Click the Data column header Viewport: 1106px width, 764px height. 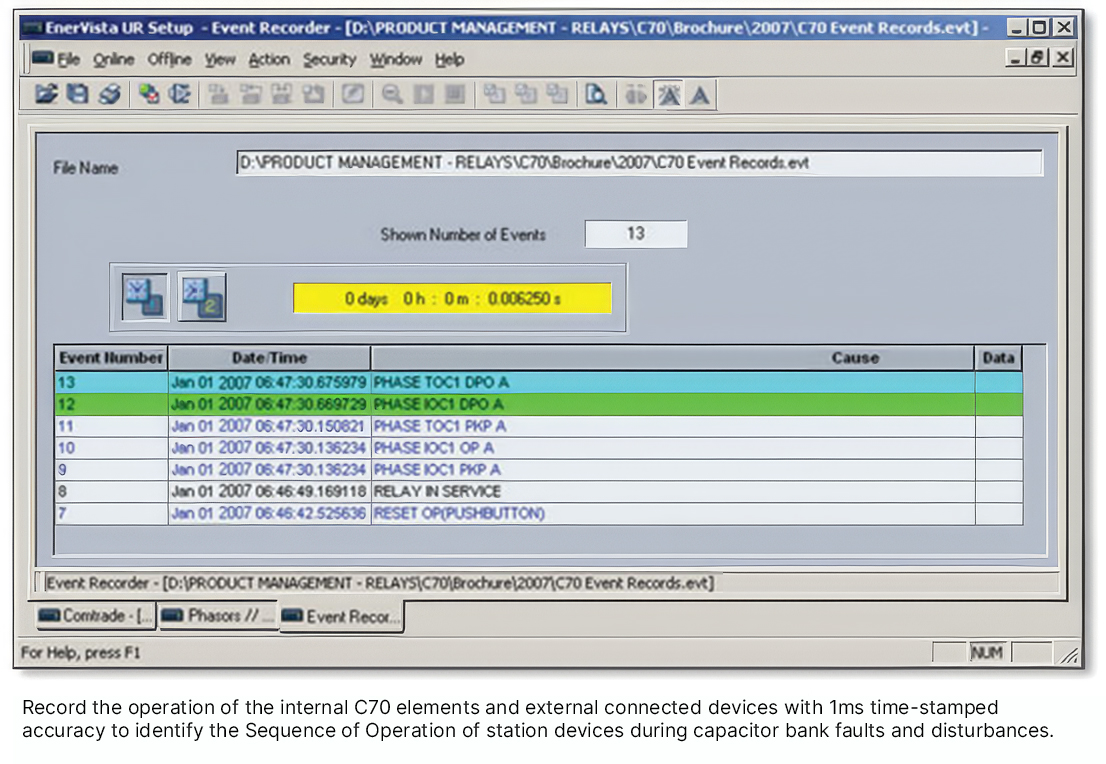(x=998, y=358)
